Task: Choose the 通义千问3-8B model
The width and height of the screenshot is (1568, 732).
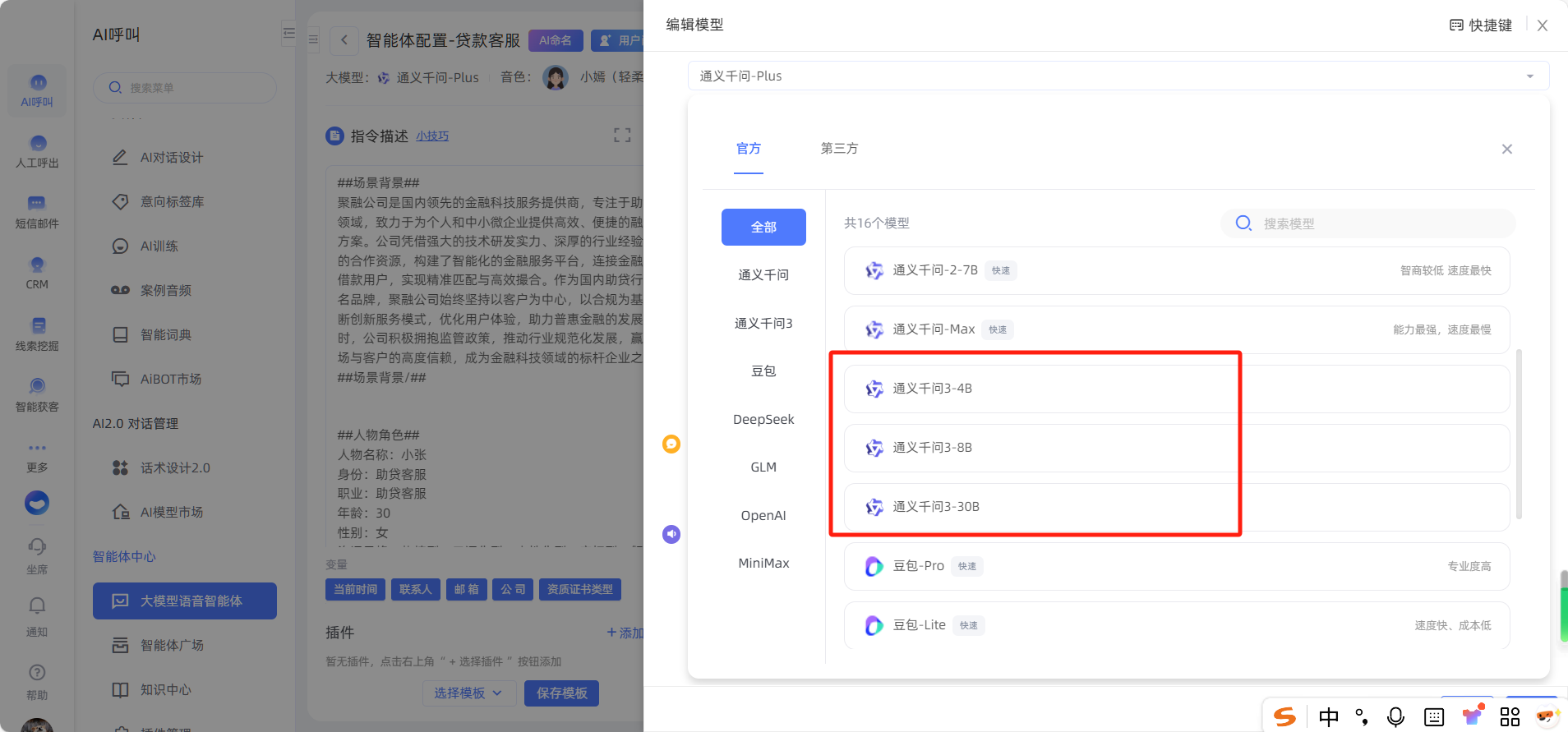Action: pos(1177,448)
